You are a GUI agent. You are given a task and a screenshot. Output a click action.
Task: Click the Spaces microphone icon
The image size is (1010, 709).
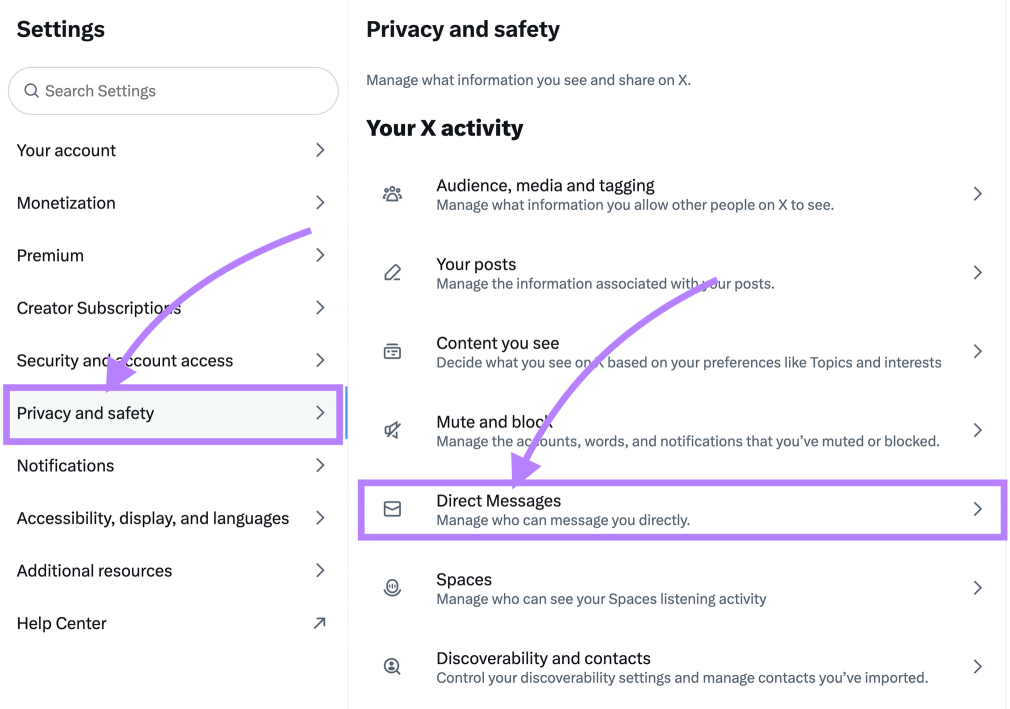392,588
